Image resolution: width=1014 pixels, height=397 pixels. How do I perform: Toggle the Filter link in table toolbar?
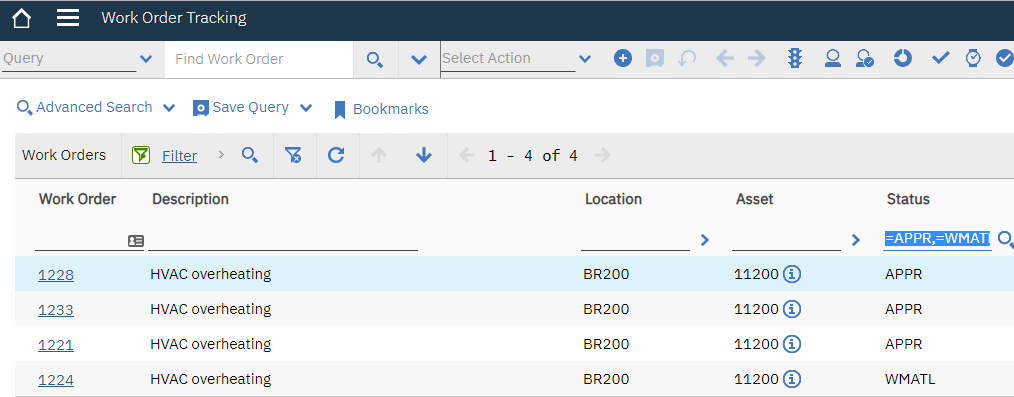tap(179, 156)
